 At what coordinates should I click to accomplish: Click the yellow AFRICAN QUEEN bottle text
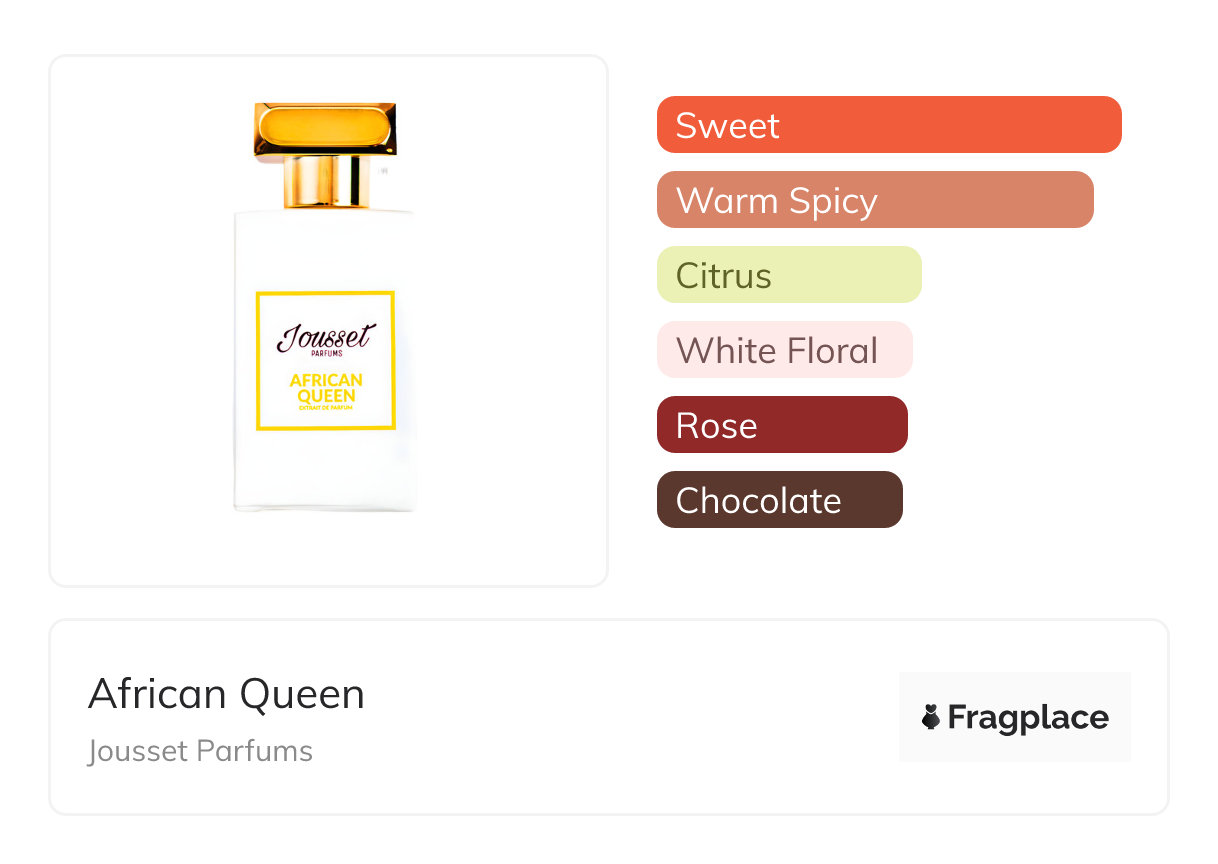point(326,388)
